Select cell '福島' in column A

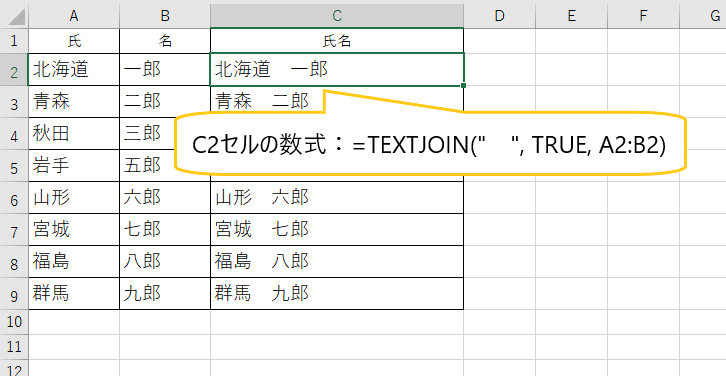tap(74, 262)
